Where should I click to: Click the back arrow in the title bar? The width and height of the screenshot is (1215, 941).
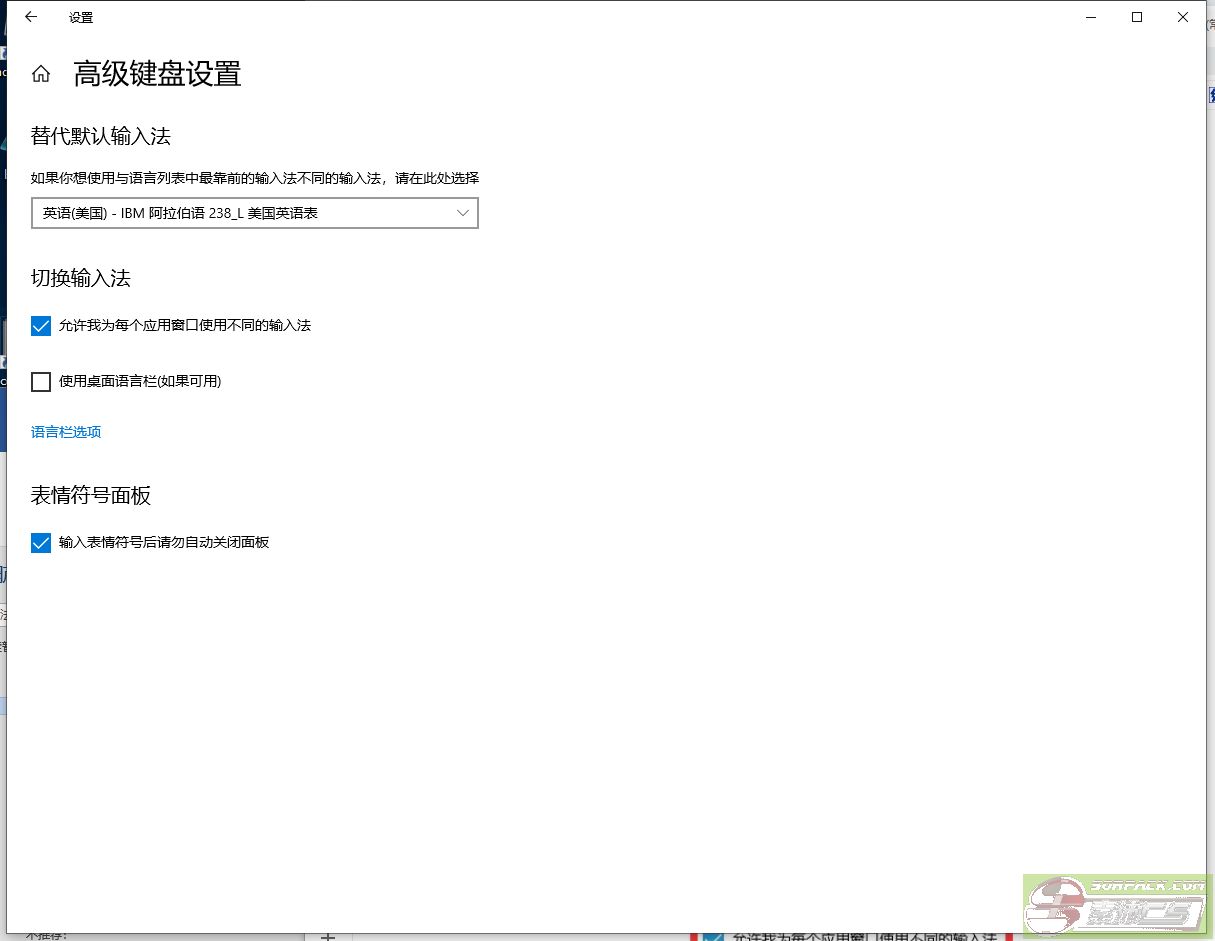31,17
